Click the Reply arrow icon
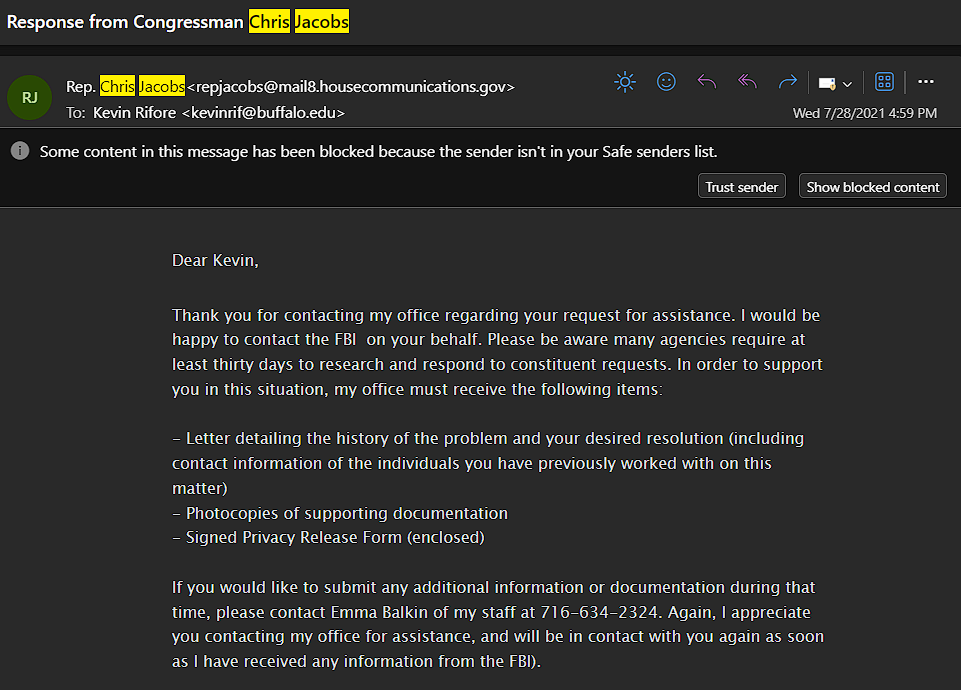The width and height of the screenshot is (961, 690). coord(707,83)
